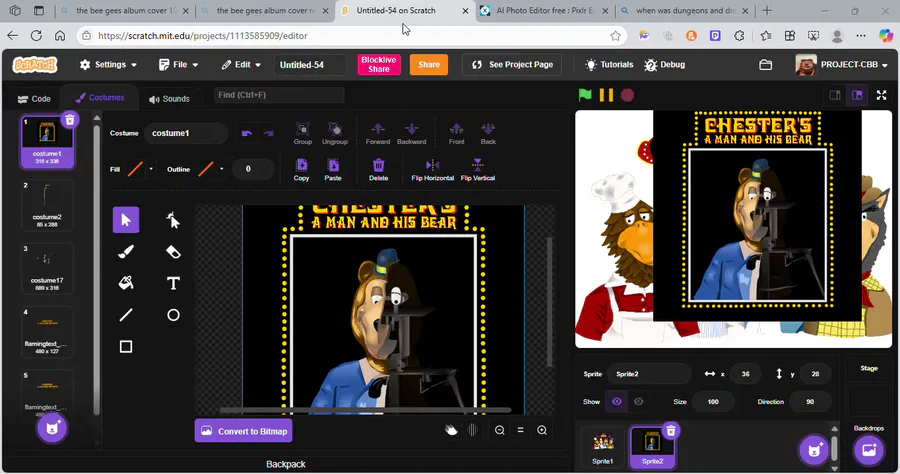Bring selection to Front

(x=456, y=133)
